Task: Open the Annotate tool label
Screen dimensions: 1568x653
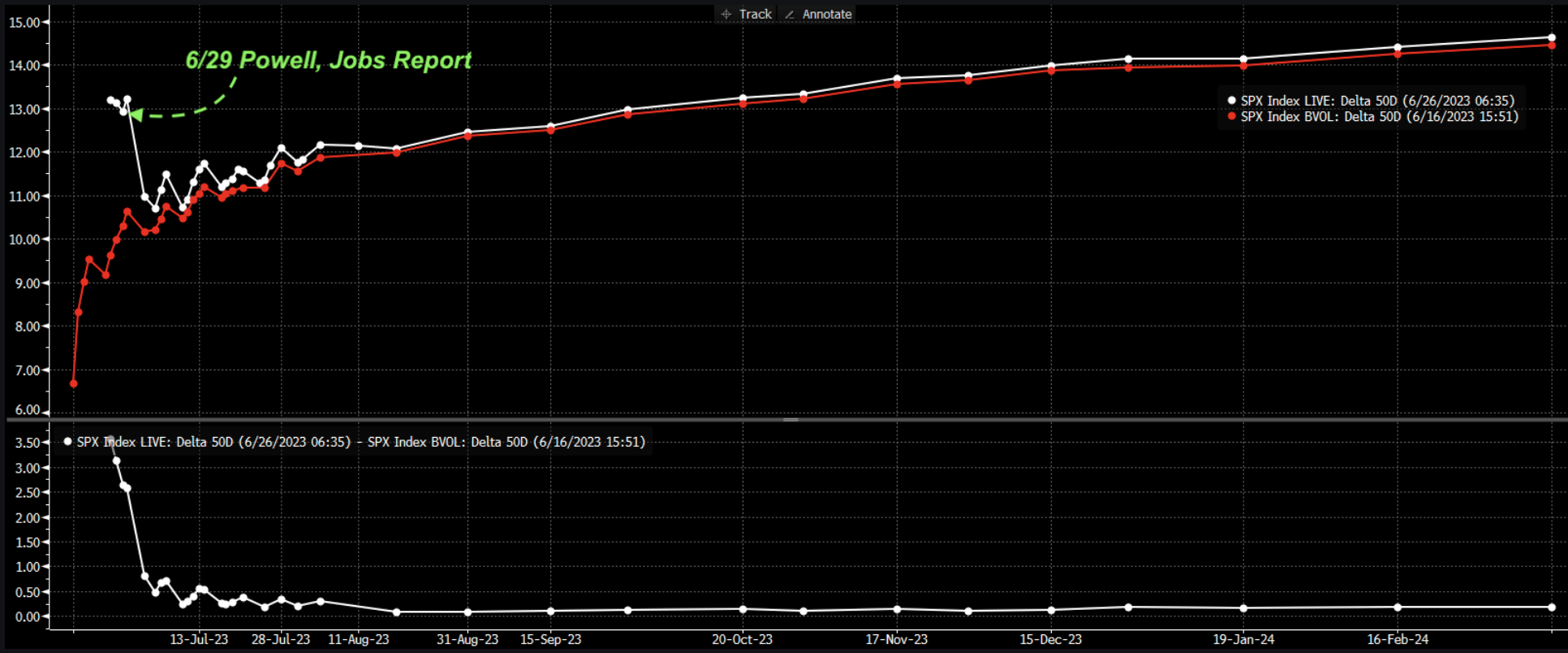Action: (x=827, y=14)
